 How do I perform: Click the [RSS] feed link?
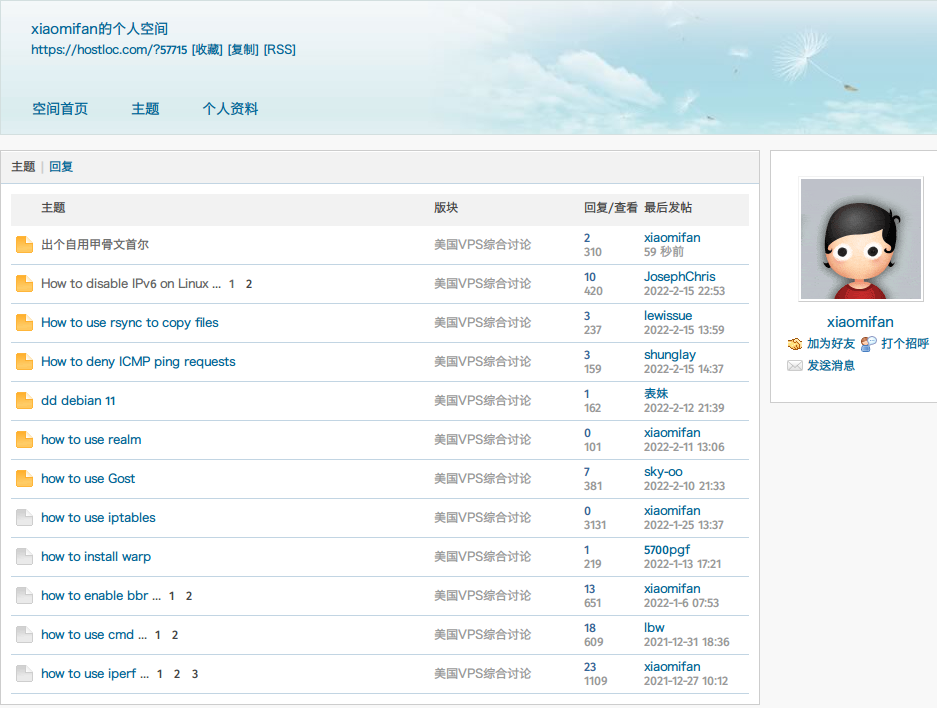(279, 50)
